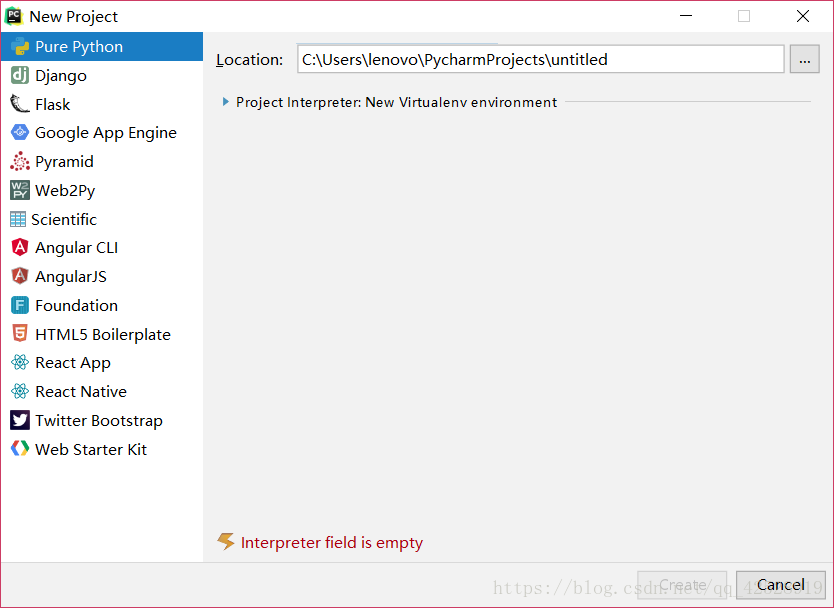The height and width of the screenshot is (608, 834).
Task: Expand Project Interpreter section arrow
Action: [226, 102]
